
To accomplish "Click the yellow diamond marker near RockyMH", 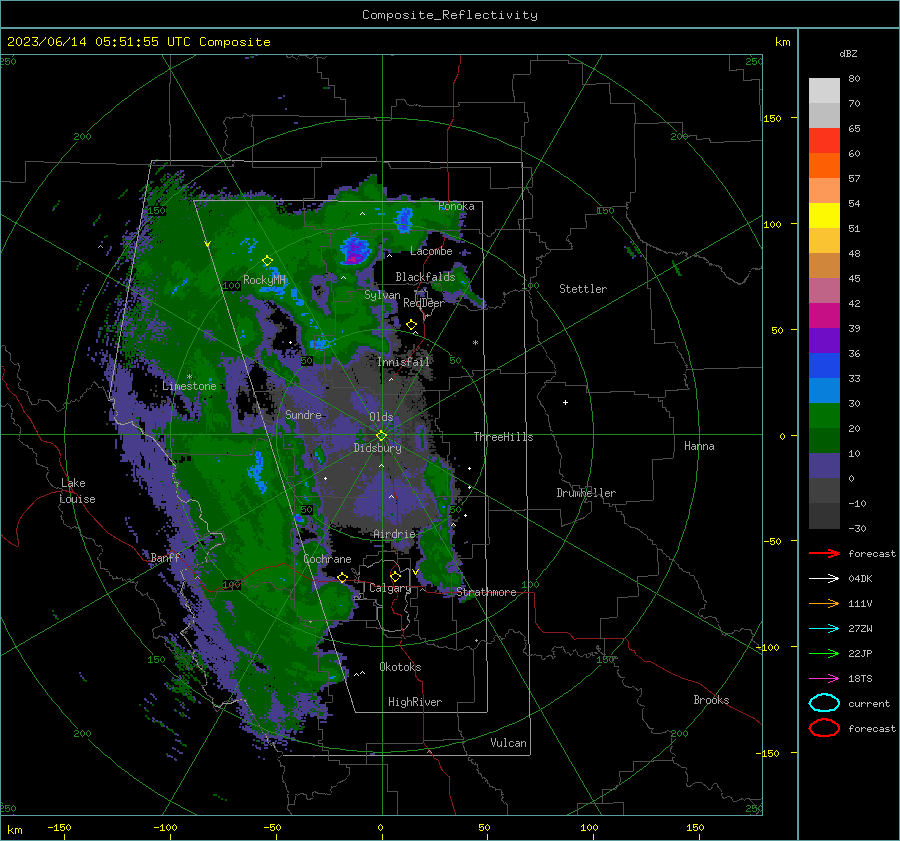I will coord(267,261).
